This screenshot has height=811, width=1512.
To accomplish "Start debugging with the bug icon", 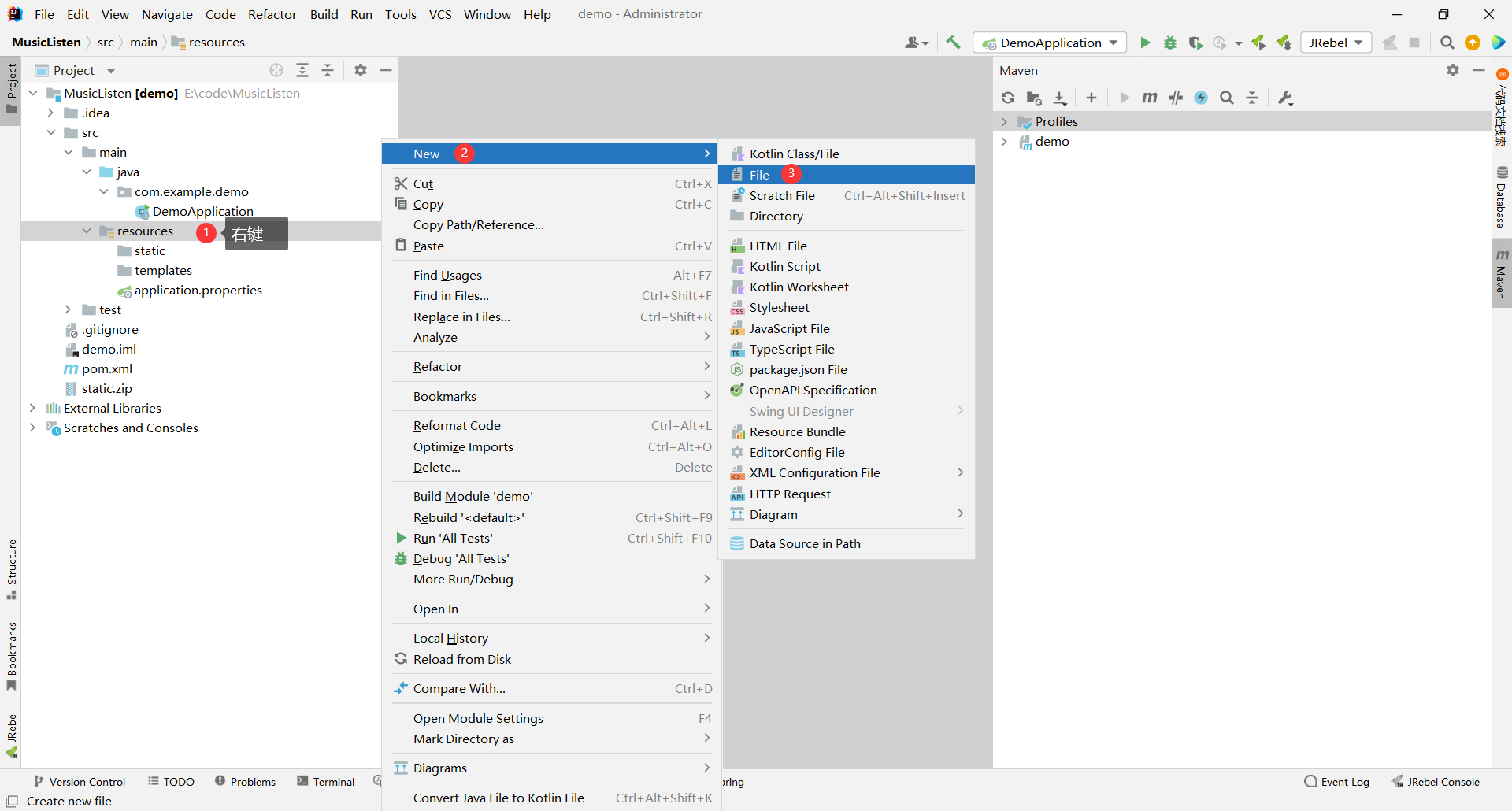I will (1170, 43).
